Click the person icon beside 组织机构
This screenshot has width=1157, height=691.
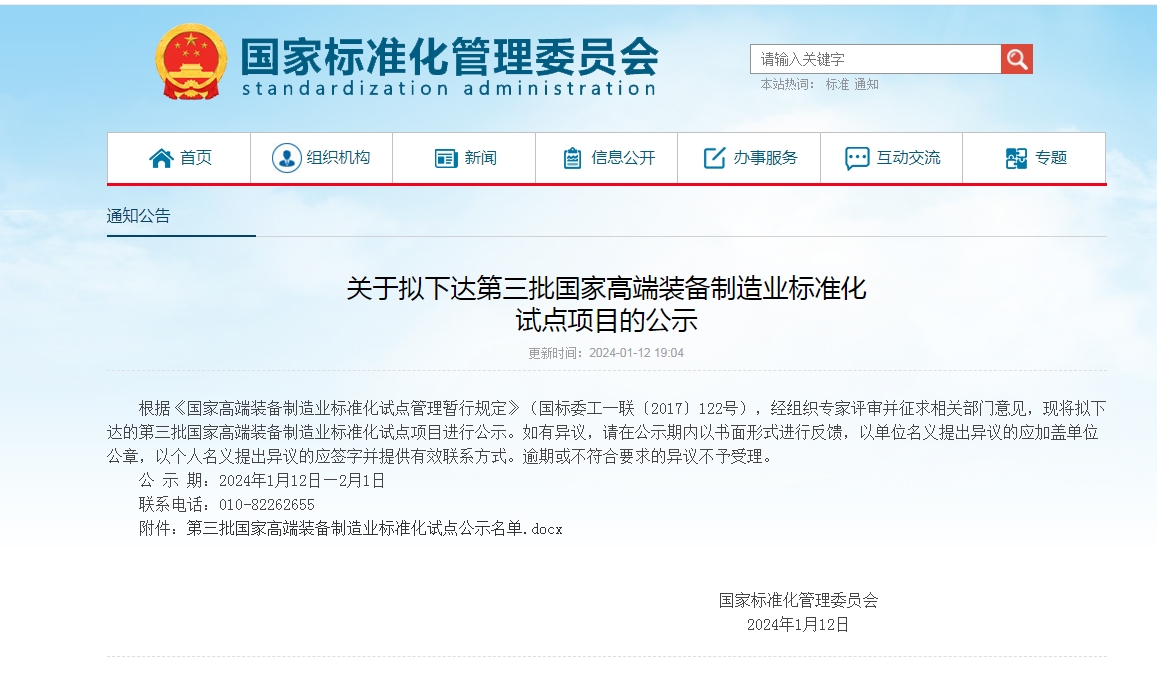(286, 158)
